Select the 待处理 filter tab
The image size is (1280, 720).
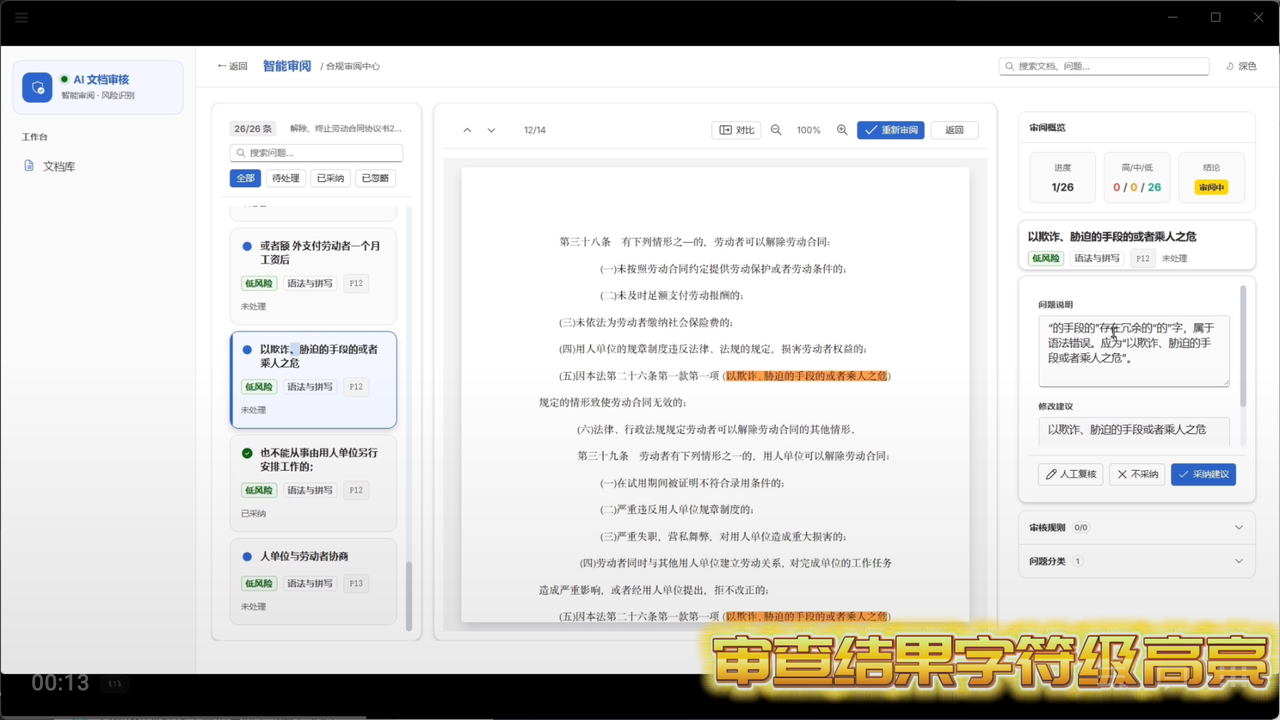click(286, 178)
